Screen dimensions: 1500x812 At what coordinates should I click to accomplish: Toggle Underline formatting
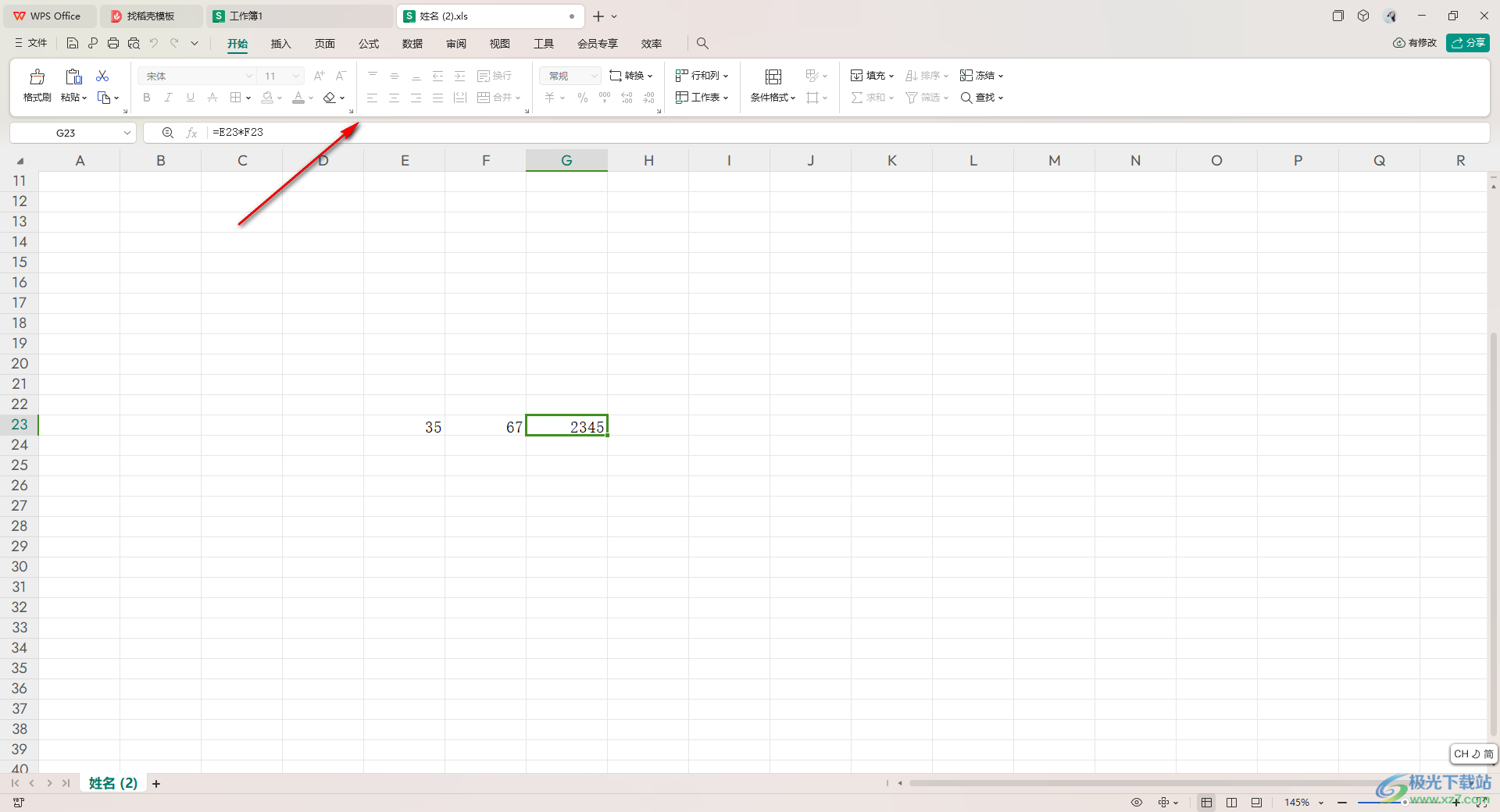click(x=191, y=98)
